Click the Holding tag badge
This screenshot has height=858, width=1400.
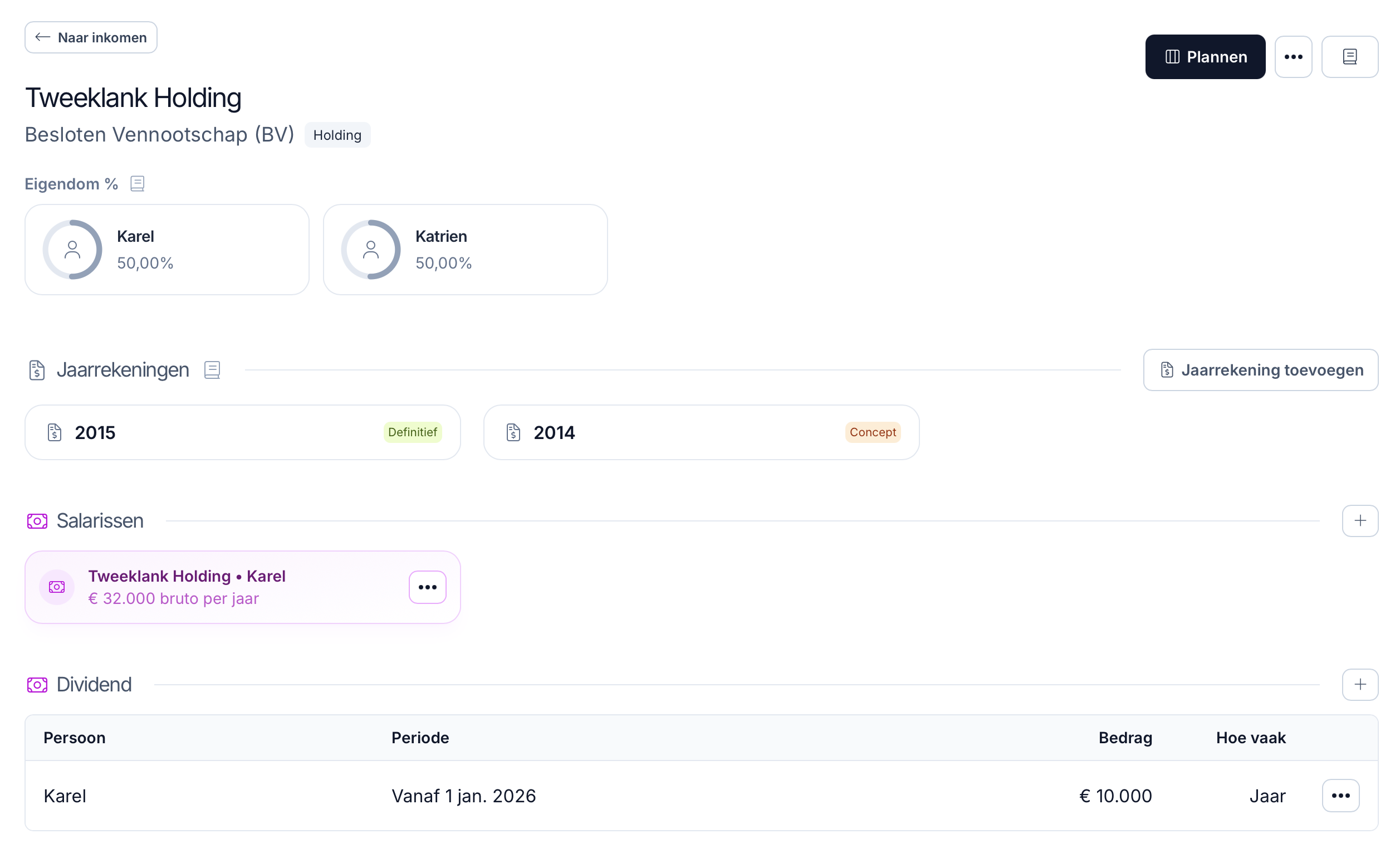click(337, 135)
